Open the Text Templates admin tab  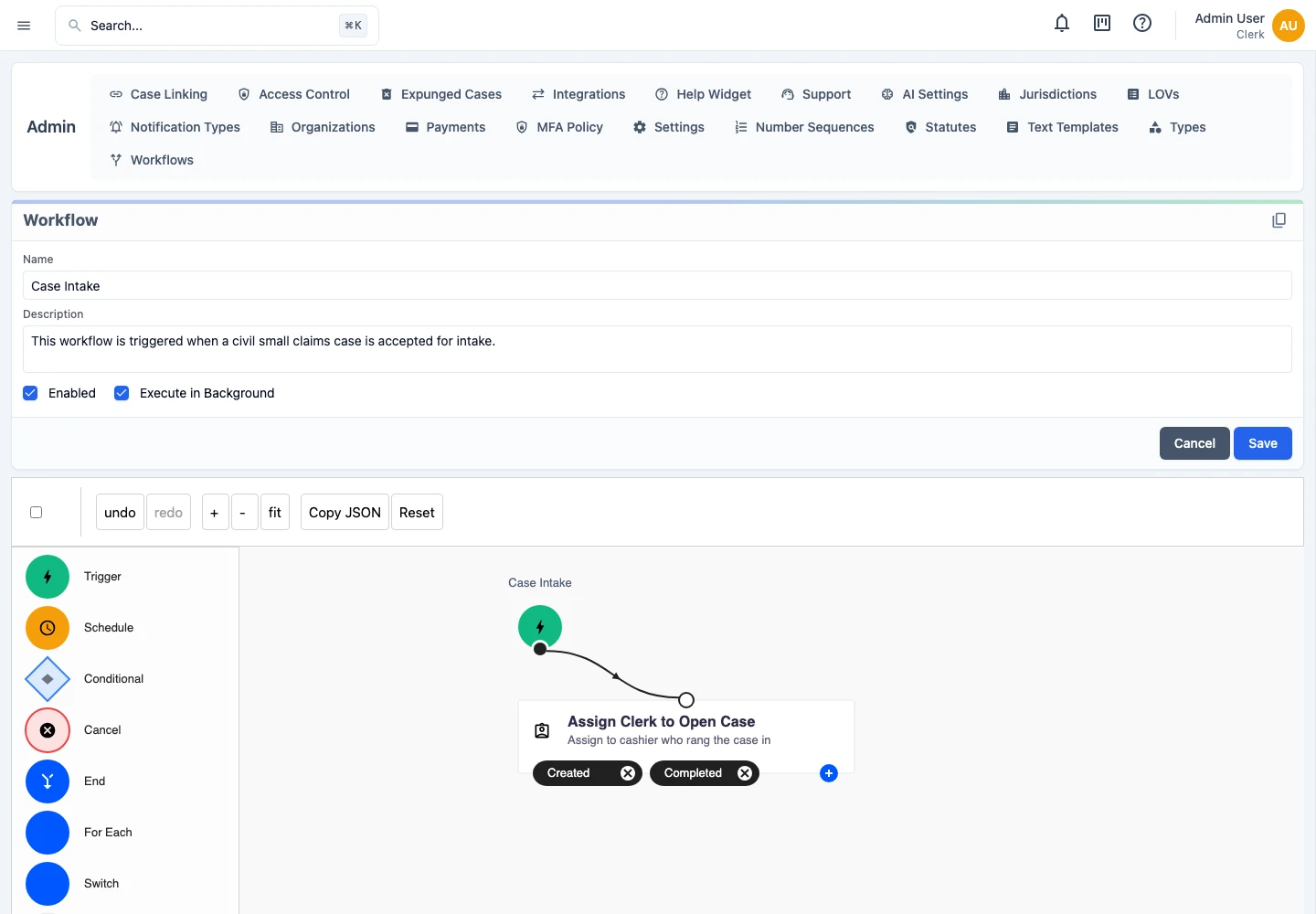tap(1062, 127)
